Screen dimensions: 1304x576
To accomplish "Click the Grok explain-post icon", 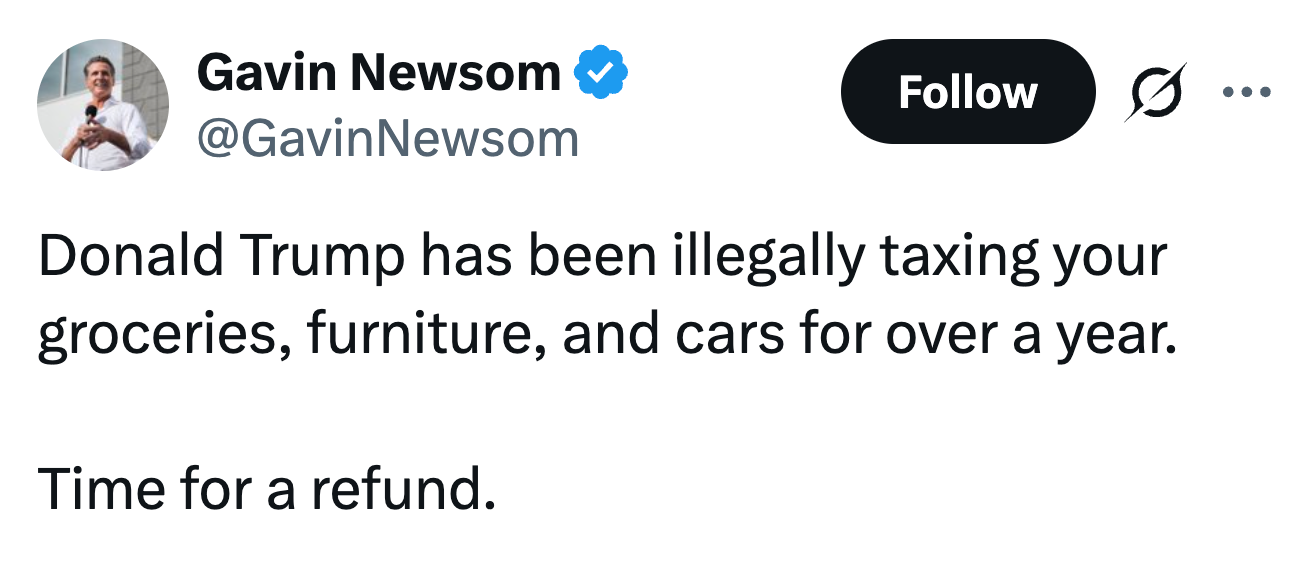I will [x=1154, y=92].
